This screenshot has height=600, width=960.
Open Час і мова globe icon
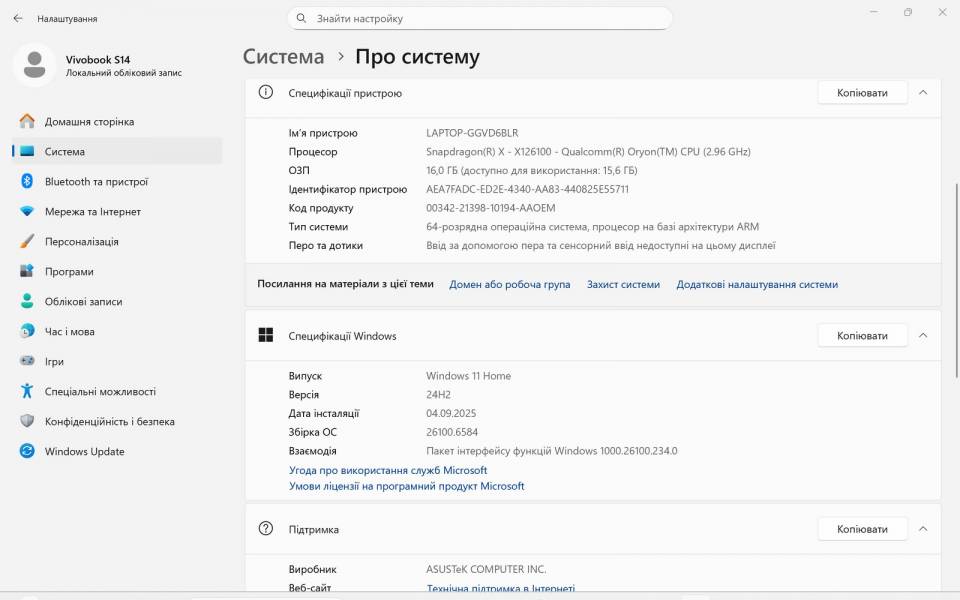[27, 331]
